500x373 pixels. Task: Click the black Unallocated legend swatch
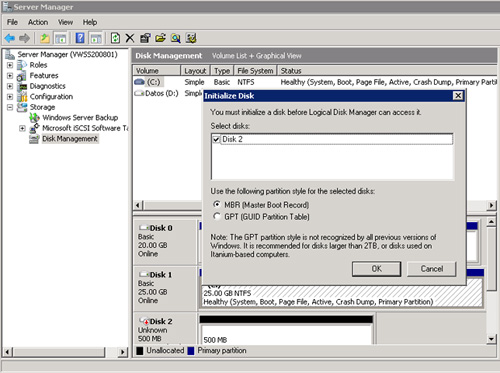pos(140,351)
